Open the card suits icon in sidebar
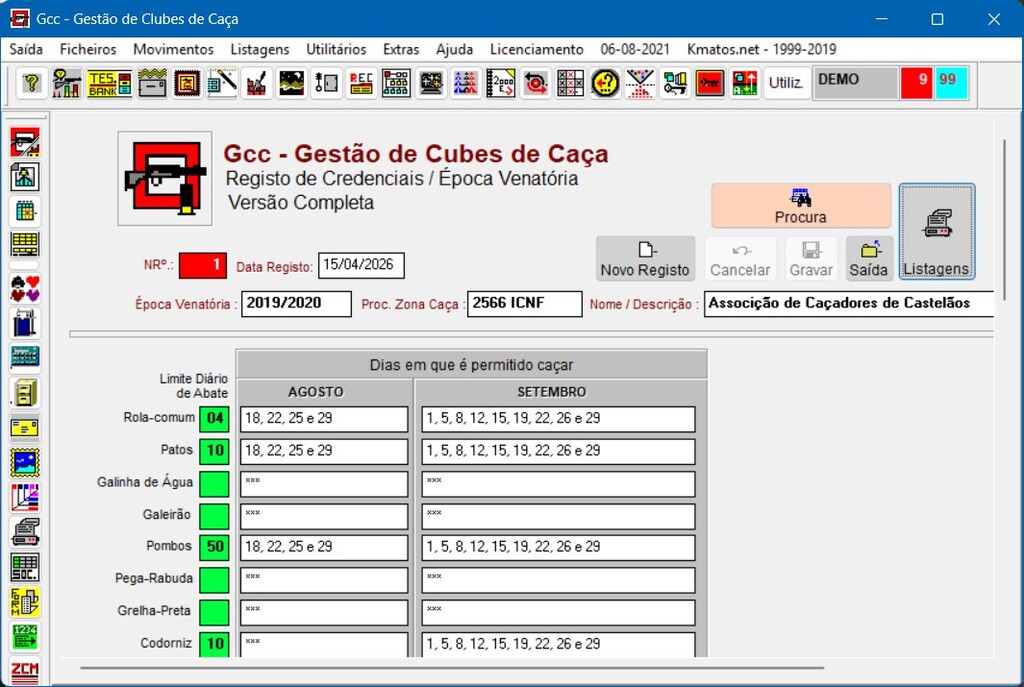 tap(25, 289)
